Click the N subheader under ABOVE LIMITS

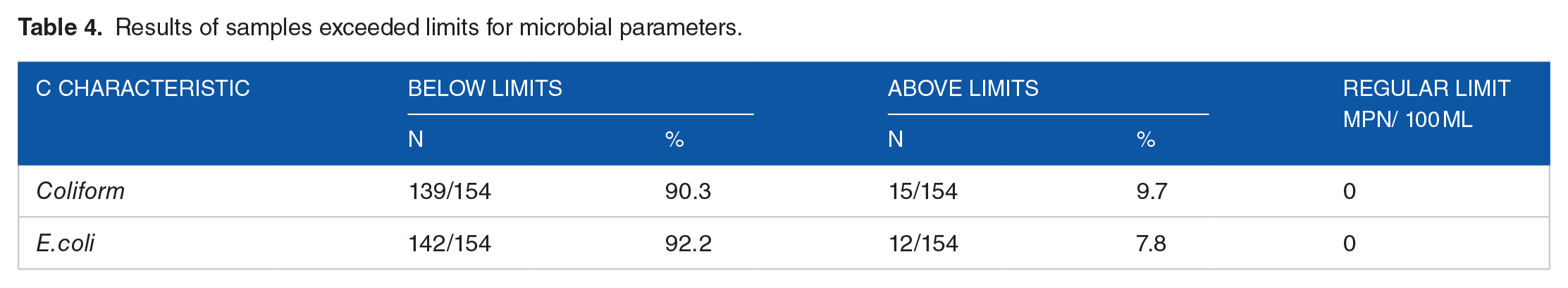pyautogui.click(x=896, y=139)
